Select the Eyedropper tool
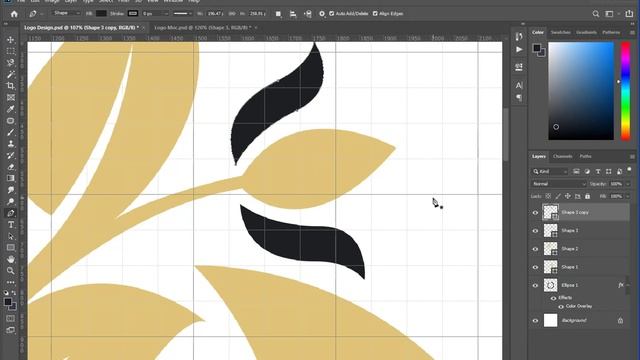The image size is (640, 360). click(11, 109)
